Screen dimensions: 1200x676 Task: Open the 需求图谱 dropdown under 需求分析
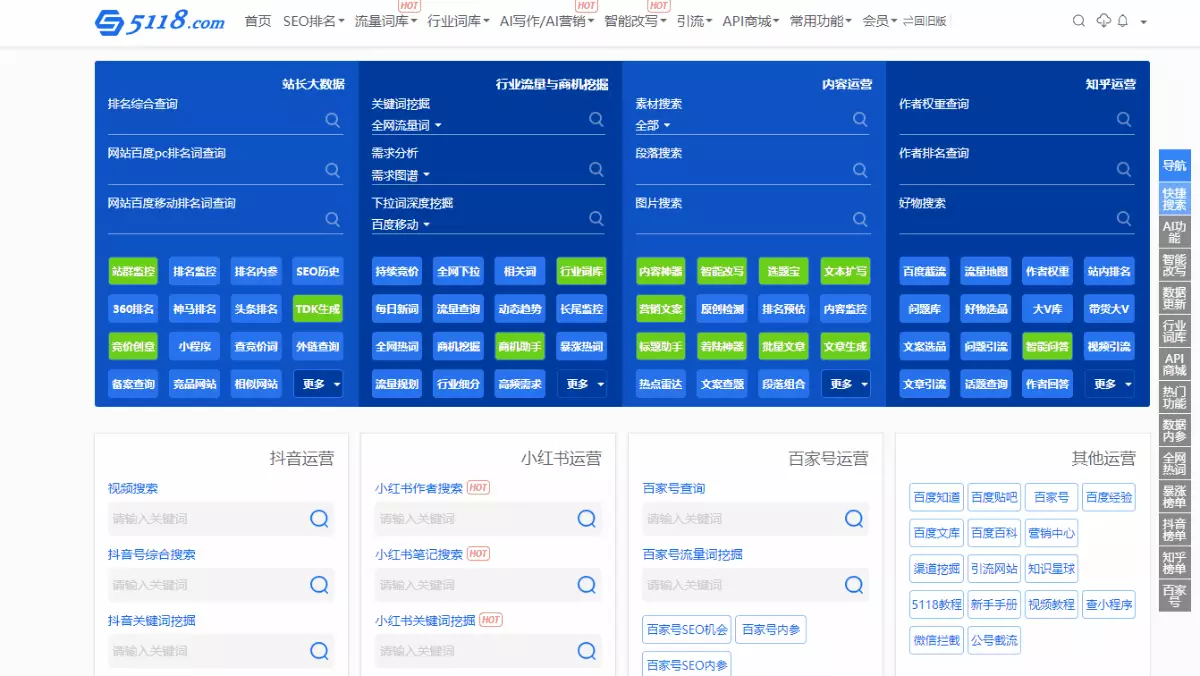[400, 175]
